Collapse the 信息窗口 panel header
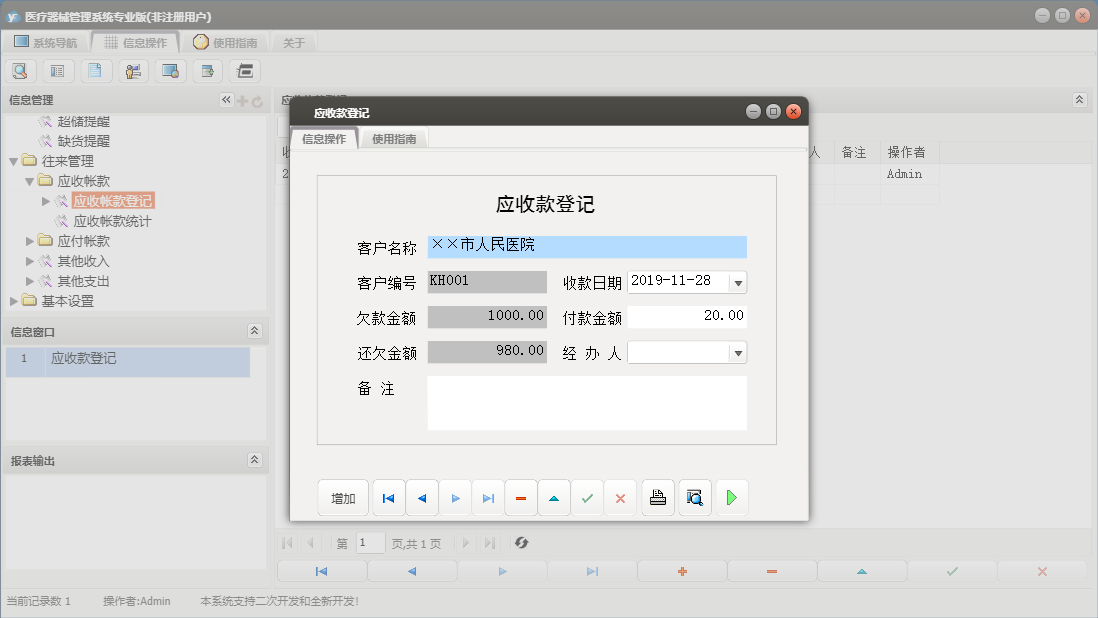 point(257,331)
